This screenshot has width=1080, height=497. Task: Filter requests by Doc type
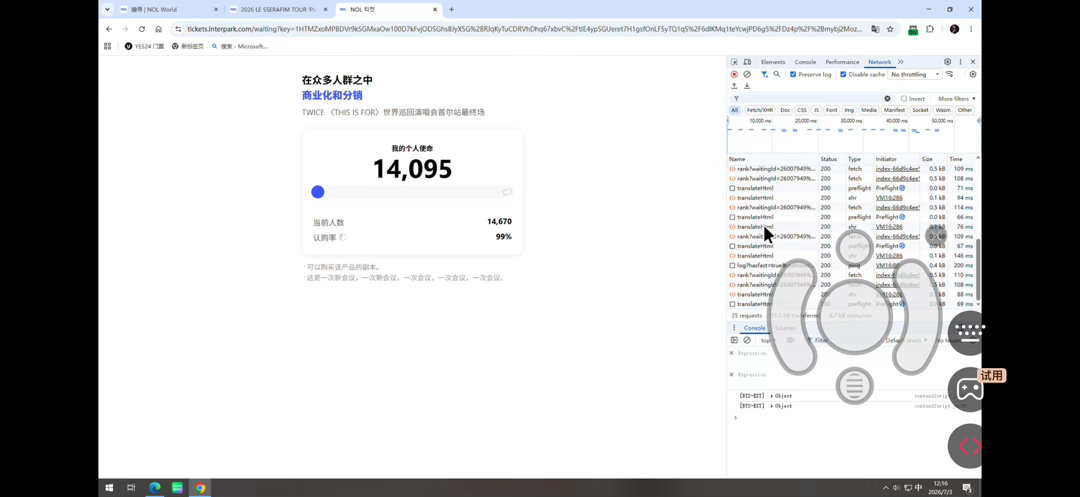click(x=785, y=110)
